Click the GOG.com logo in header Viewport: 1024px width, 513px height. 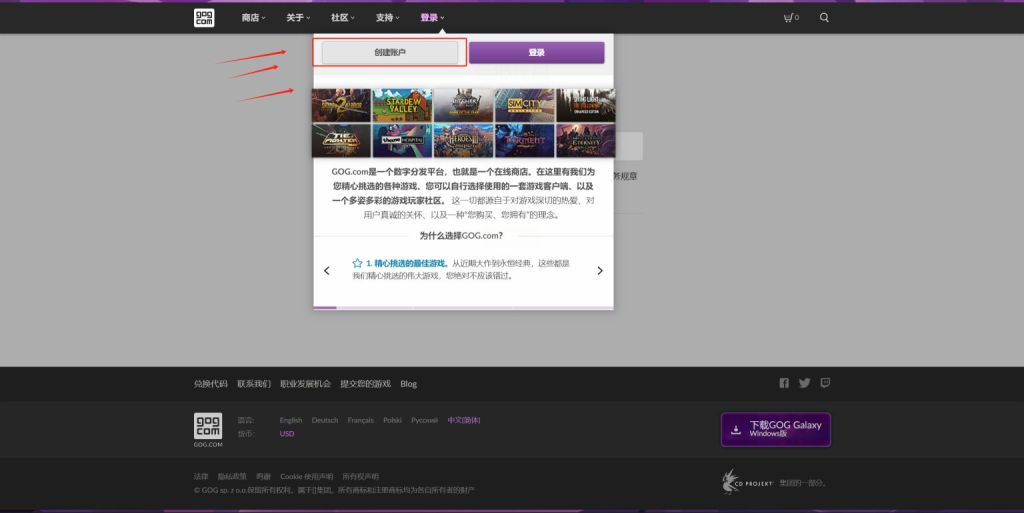(204, 17)
